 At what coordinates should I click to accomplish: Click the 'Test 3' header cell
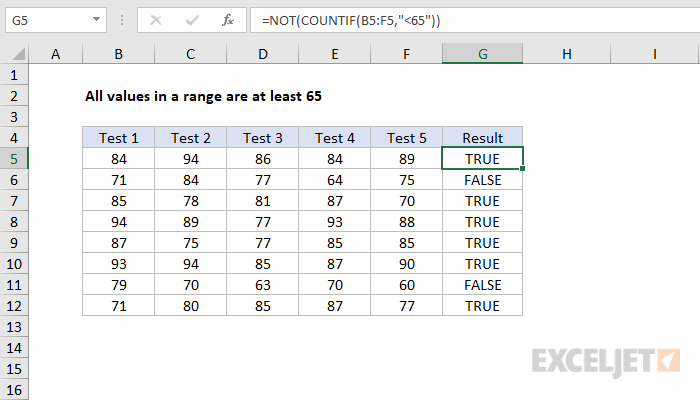click(x=262, y=138)
